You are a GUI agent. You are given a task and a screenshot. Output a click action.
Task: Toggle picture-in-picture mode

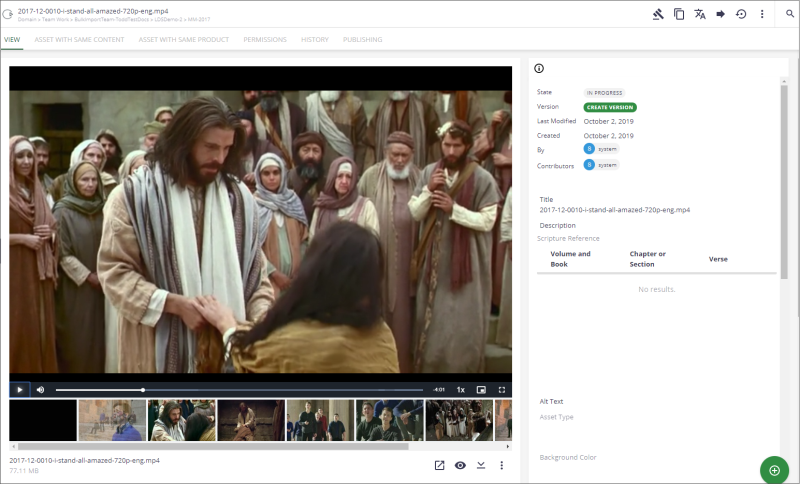pos(481,390)
